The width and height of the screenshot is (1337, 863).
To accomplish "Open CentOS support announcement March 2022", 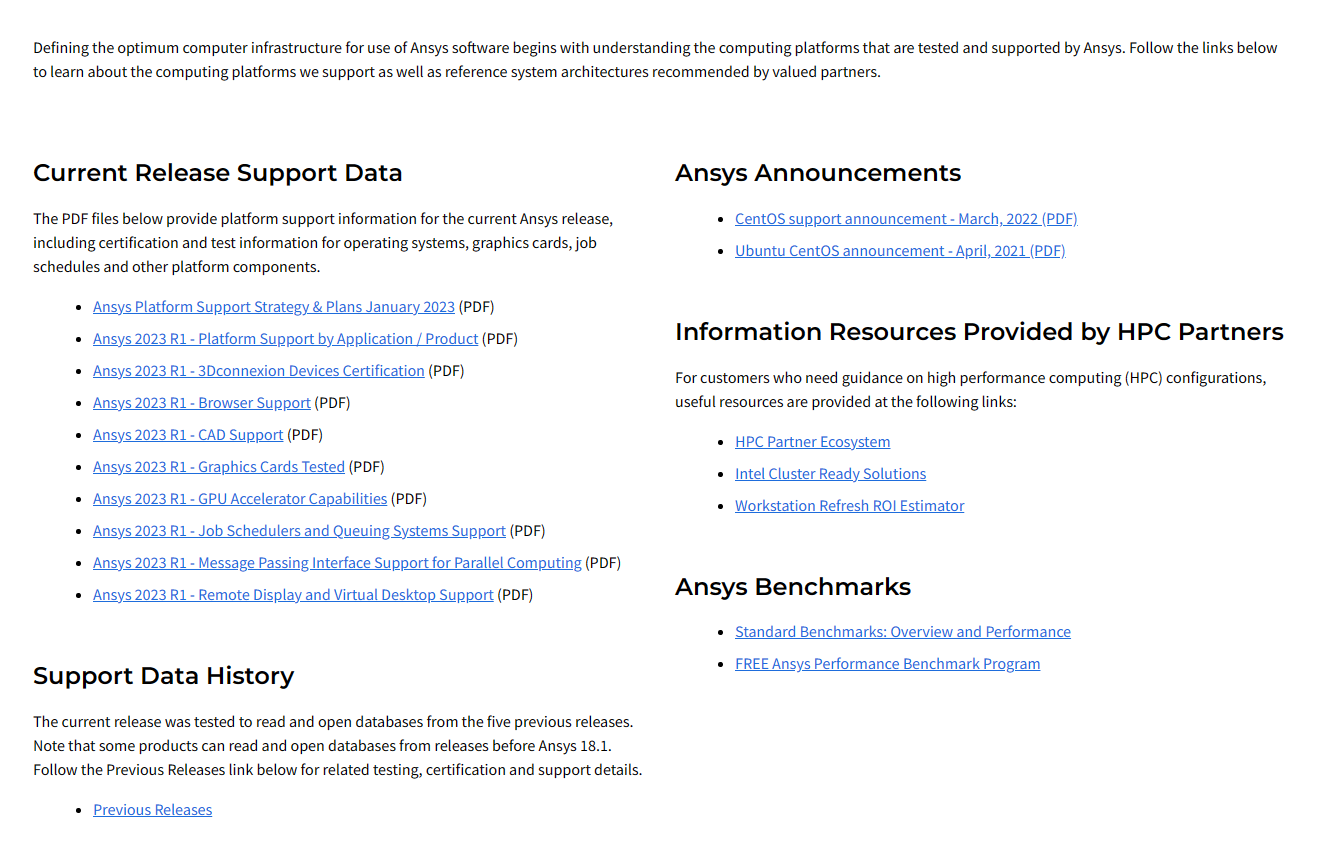I will coord(906,219).
